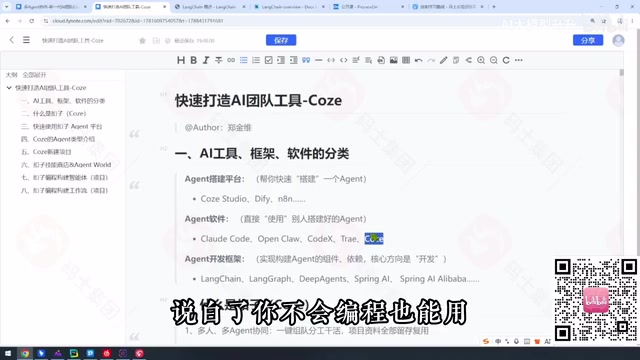The height and width of the screenshot is (360, 640).
Task: Toggle the blockquote format
Action: coord(306,60)
